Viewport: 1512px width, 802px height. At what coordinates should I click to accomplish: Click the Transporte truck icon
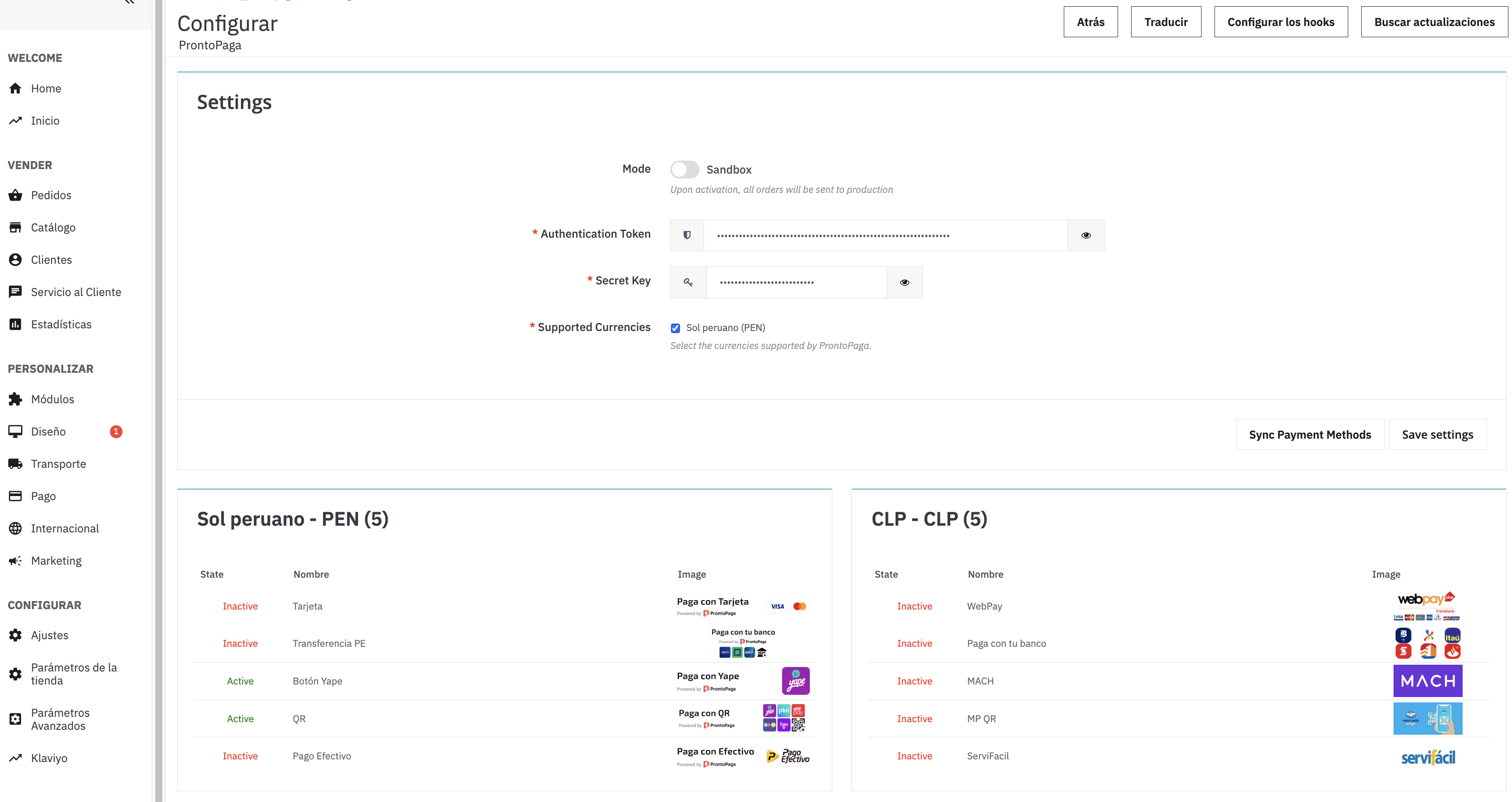point(15,464)
